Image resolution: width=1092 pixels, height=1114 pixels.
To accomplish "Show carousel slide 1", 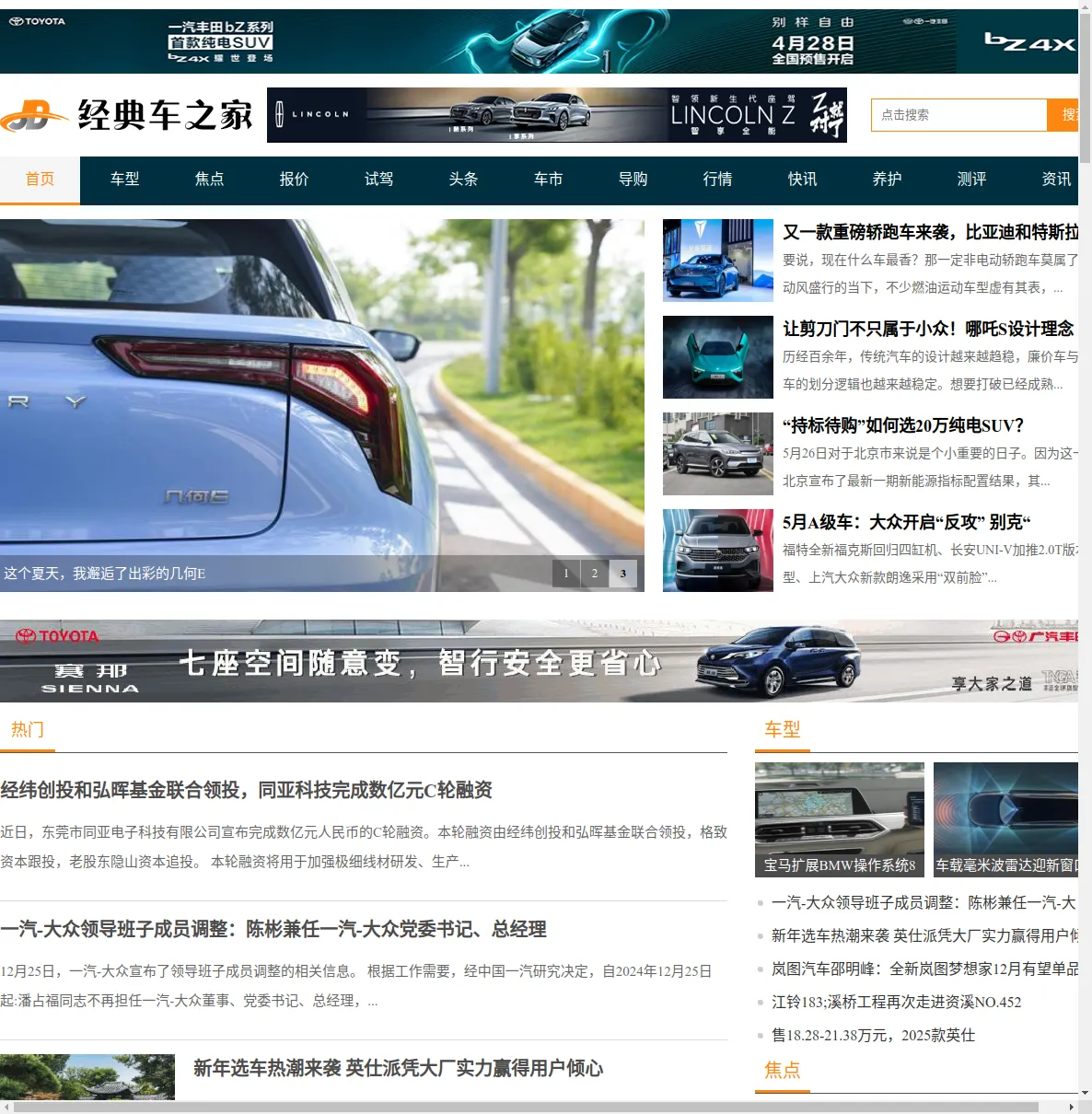I will [x=566, y=574].
